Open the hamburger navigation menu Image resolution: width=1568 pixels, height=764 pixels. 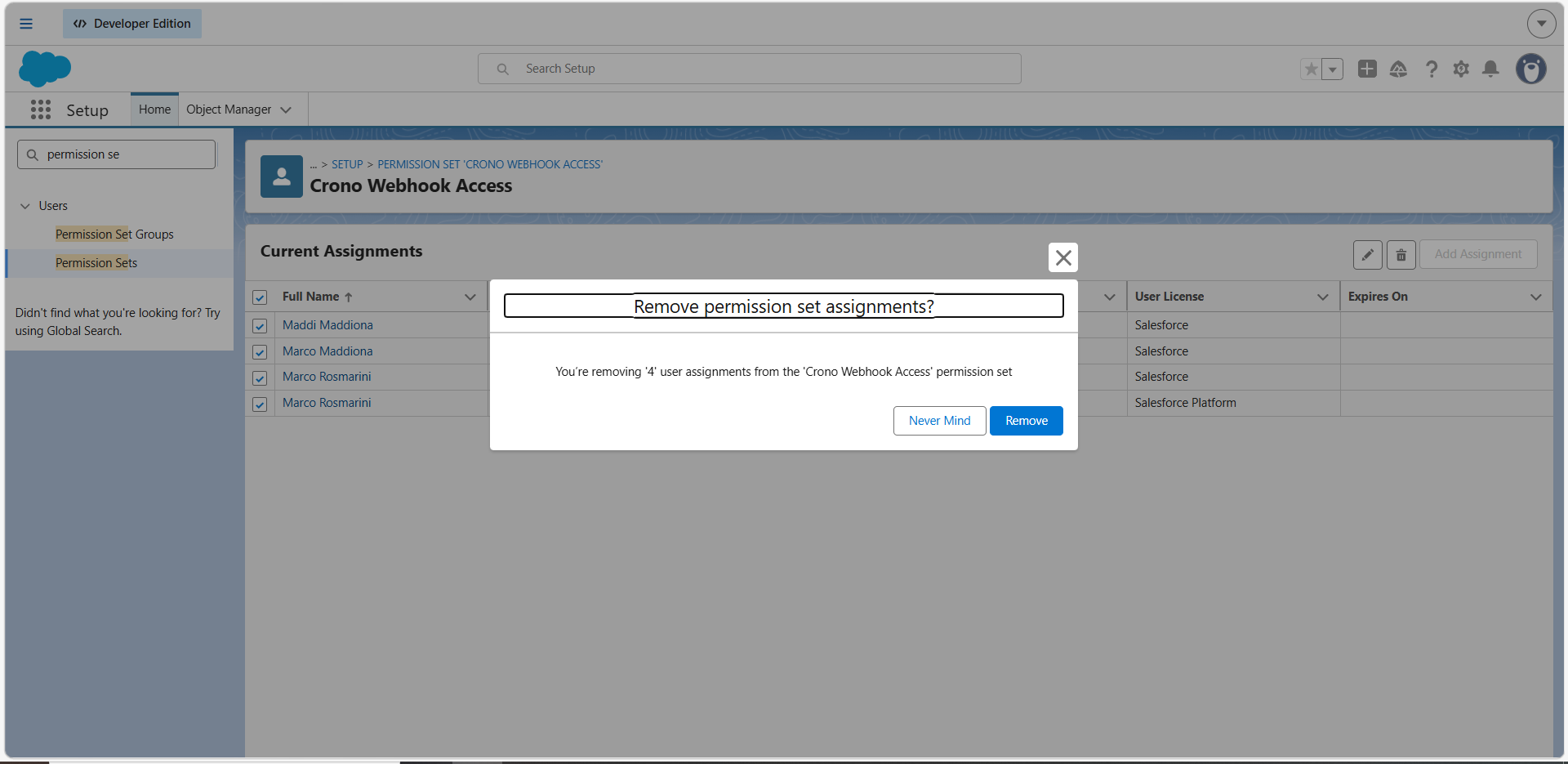[x=26, y=24]
